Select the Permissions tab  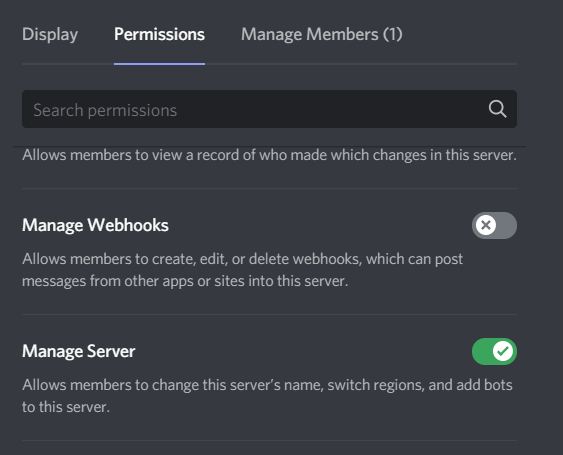click(159, 34)
